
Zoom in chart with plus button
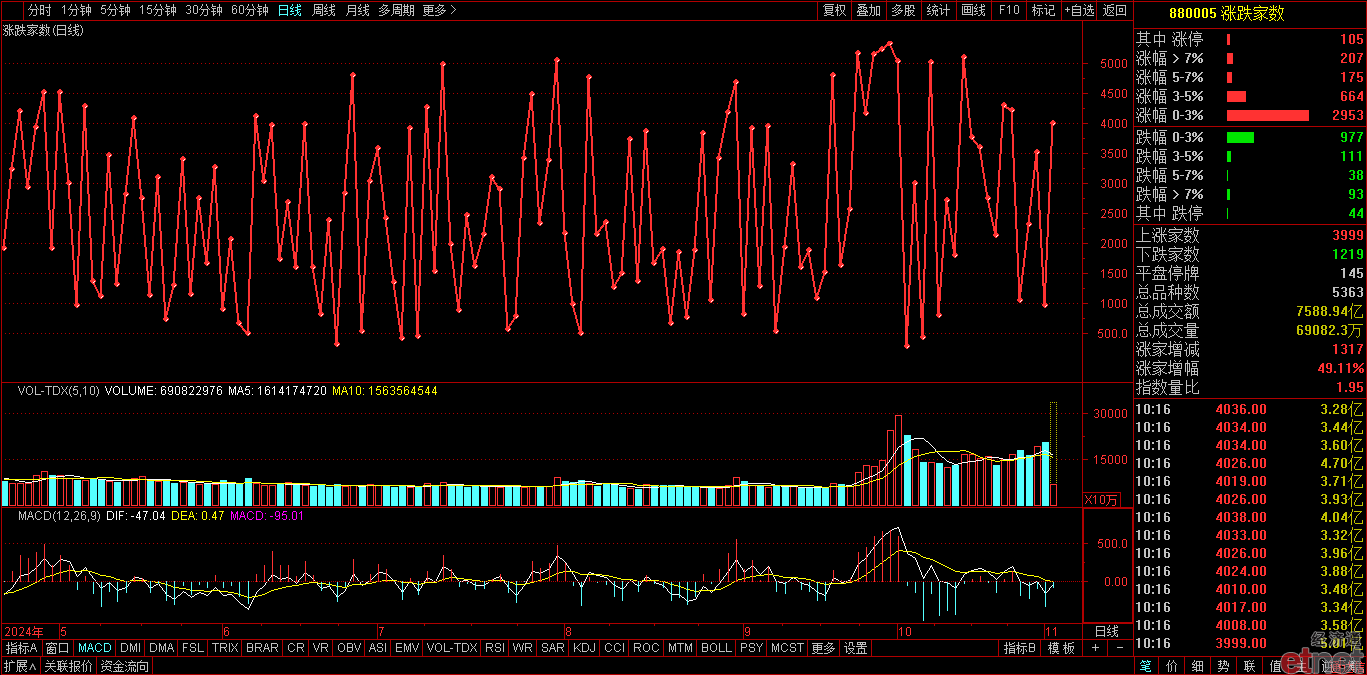coord(1095,648)
